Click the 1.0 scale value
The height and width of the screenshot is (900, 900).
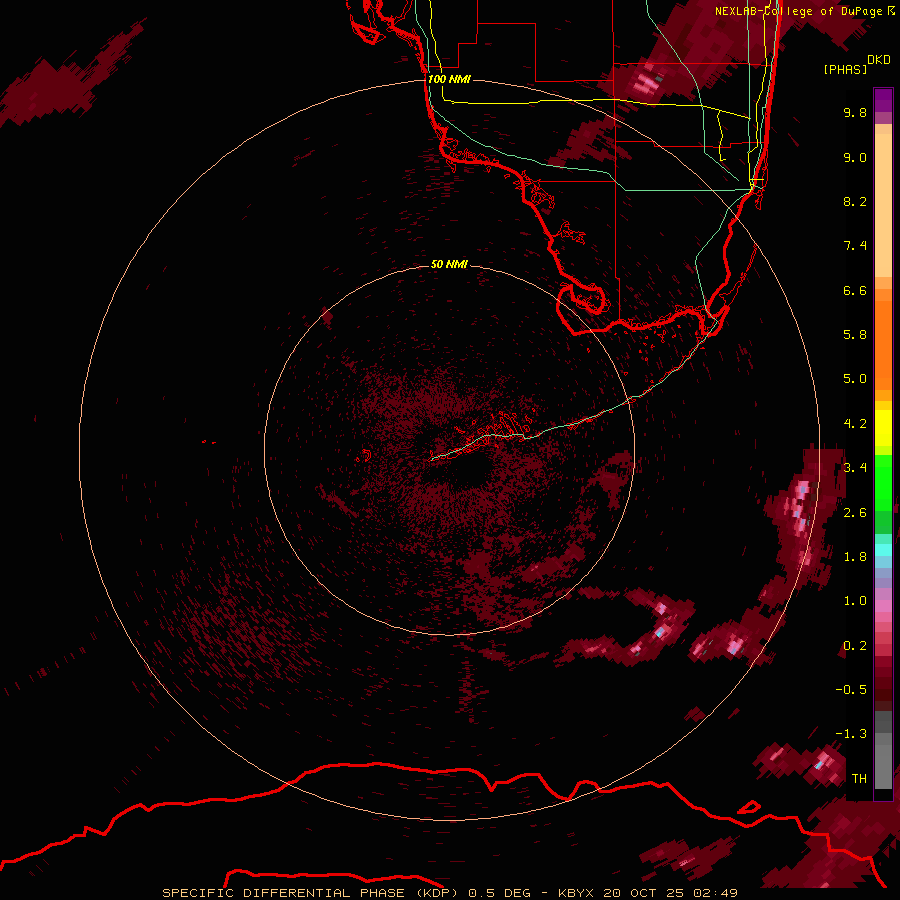(855, 601)
